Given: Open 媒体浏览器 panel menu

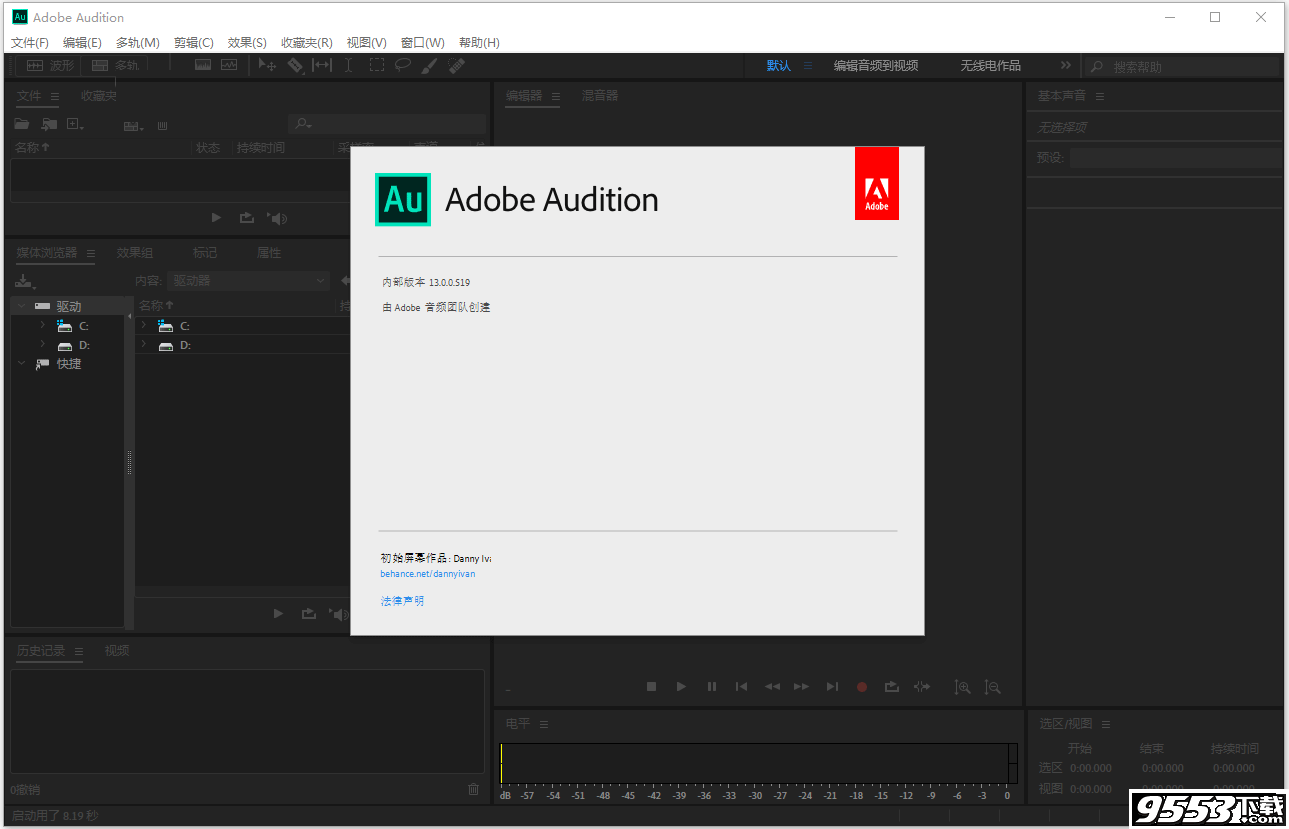Looking at the screenshot, I should pyautogui.click(x=90, y=253).
